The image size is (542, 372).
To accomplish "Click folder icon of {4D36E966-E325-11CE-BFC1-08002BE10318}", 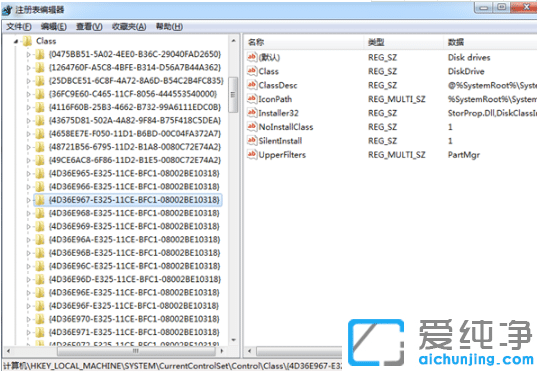I will click(x=40, y=187).
